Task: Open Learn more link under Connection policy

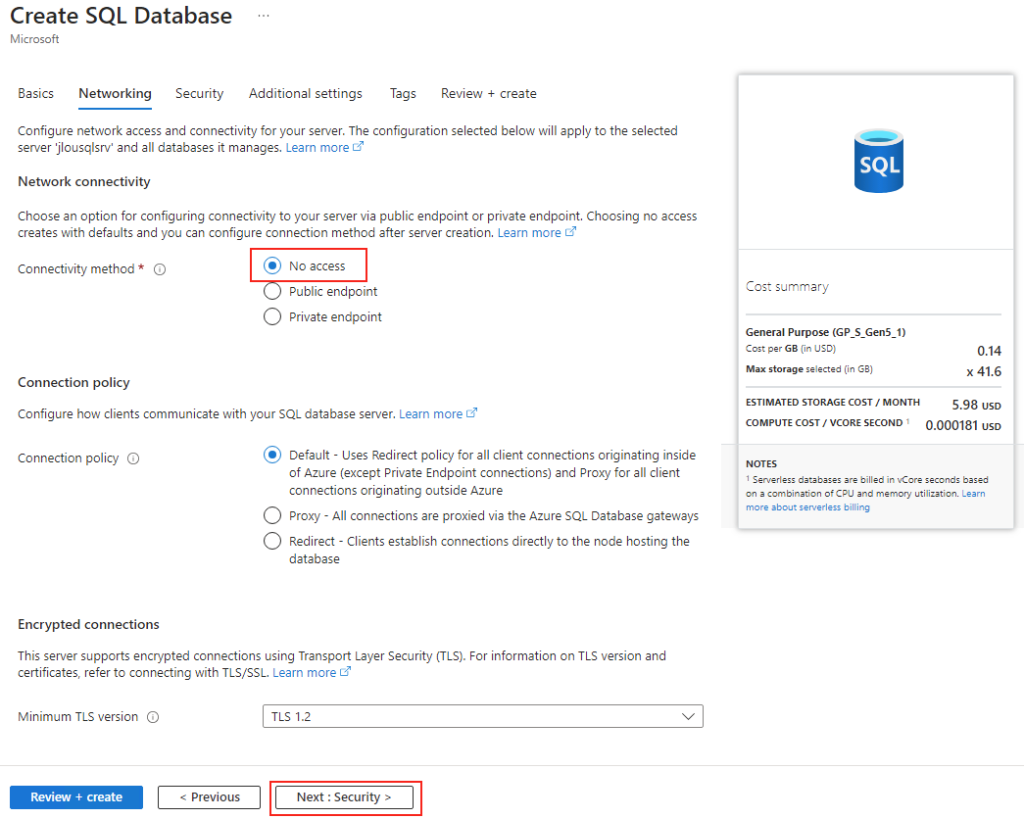Action: point(438,414)
